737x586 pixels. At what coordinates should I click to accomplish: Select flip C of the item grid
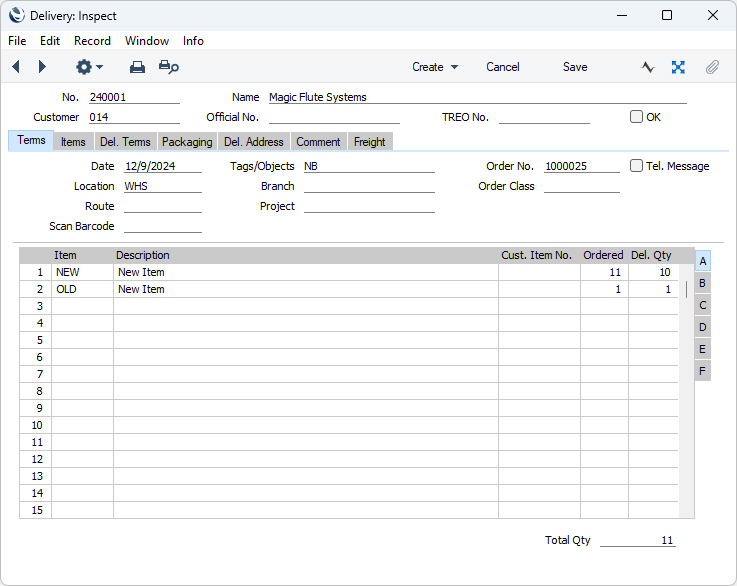[703, 305]
